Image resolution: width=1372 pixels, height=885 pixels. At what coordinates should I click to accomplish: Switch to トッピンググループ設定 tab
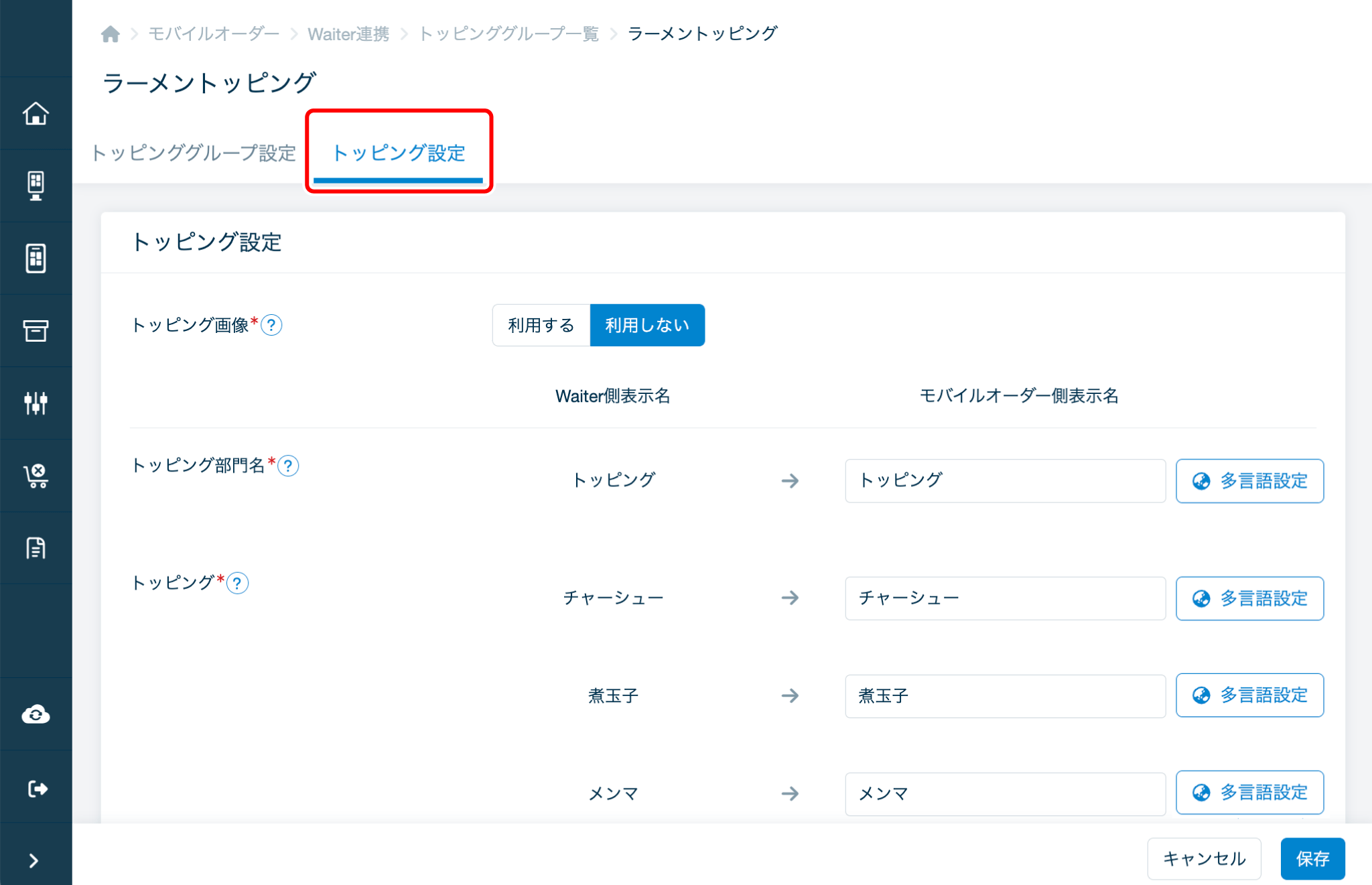[193, 153]
